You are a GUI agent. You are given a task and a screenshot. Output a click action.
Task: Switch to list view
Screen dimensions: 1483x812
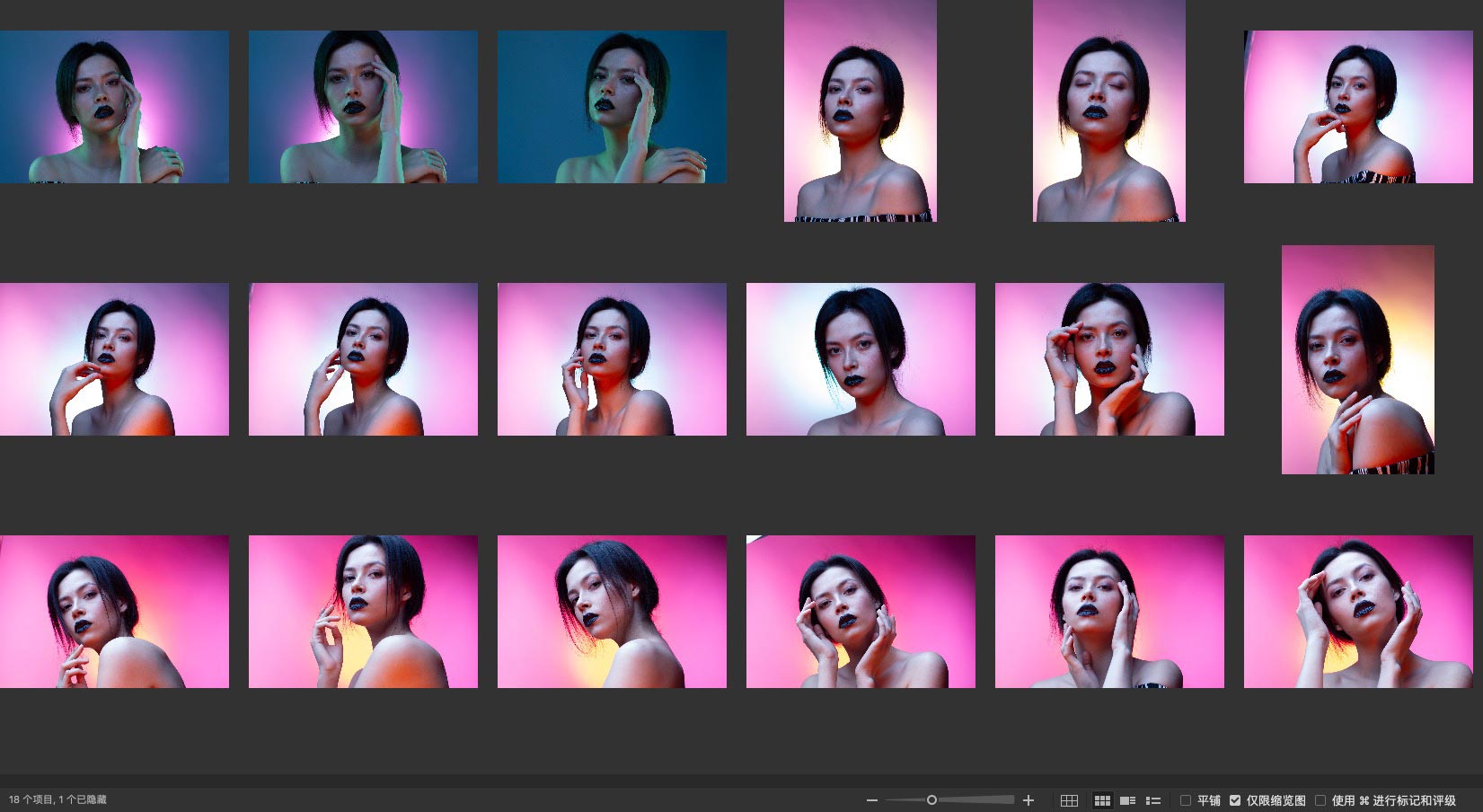coord(1153,800)
